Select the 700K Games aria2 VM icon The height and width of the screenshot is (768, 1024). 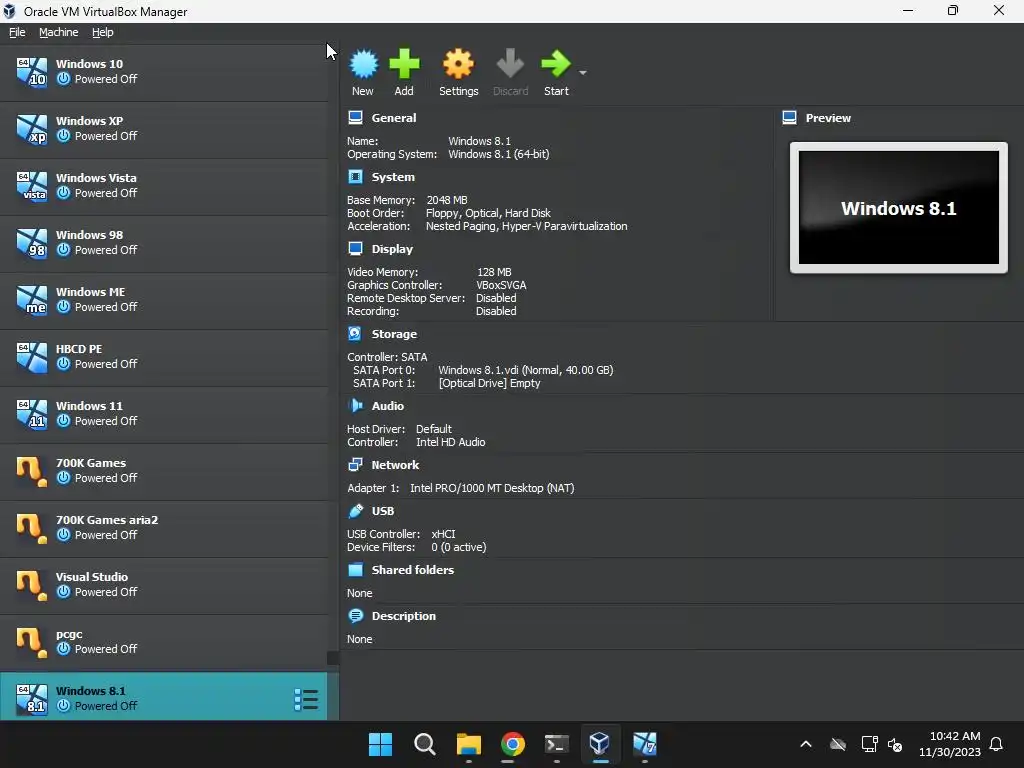pos(31,528)
